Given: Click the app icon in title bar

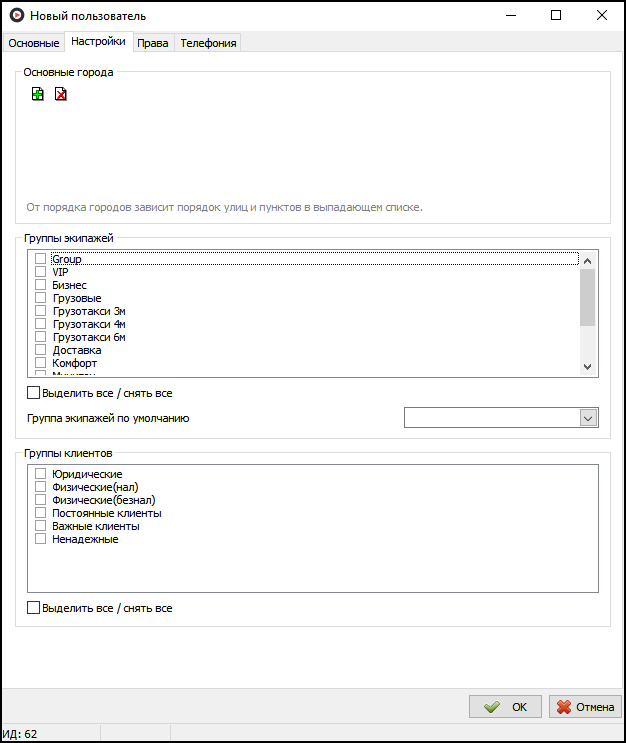Looking at the screenshot, I should pos(16,16).
